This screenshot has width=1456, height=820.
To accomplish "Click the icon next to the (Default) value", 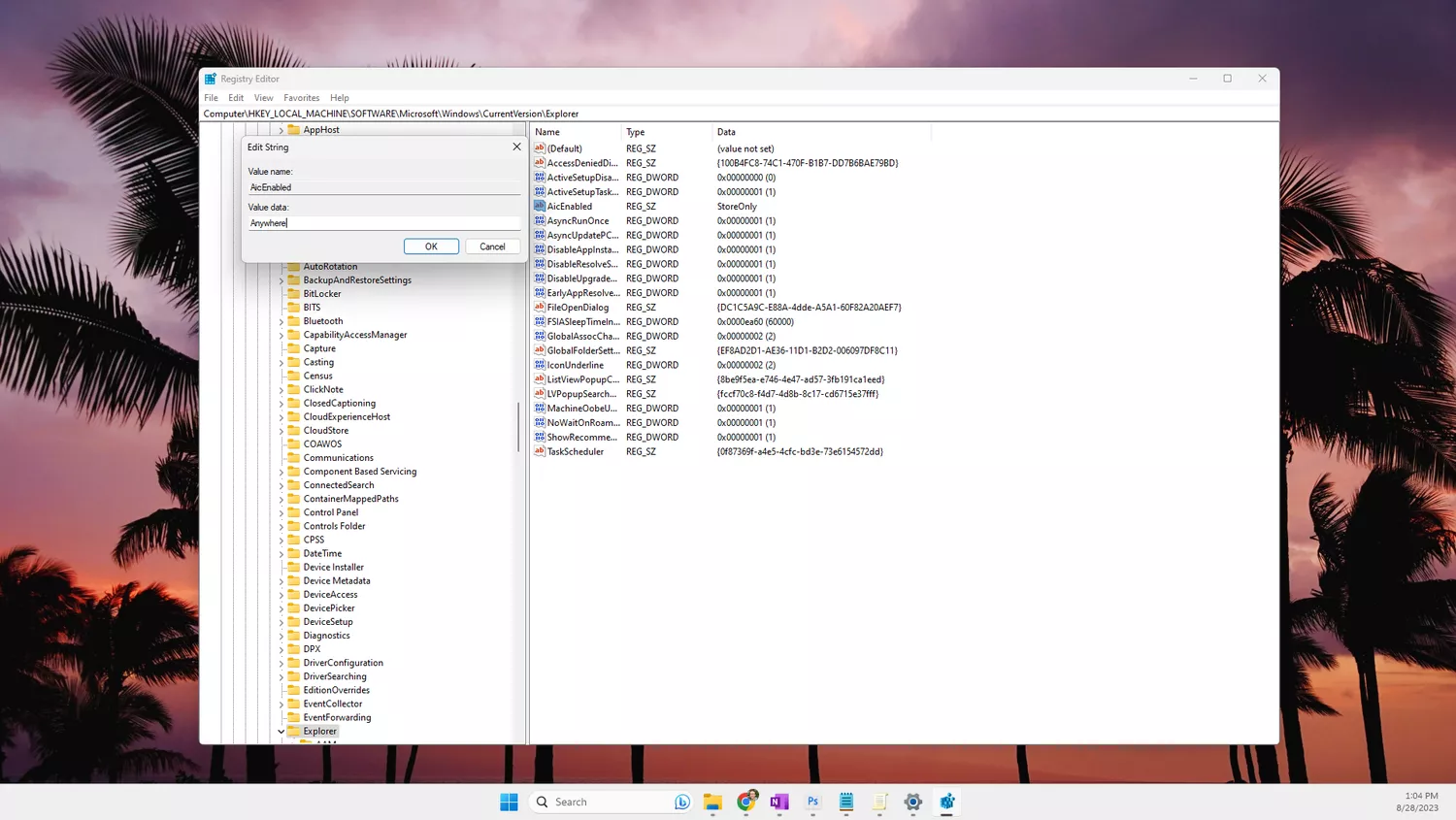I will tap(540, 148).
